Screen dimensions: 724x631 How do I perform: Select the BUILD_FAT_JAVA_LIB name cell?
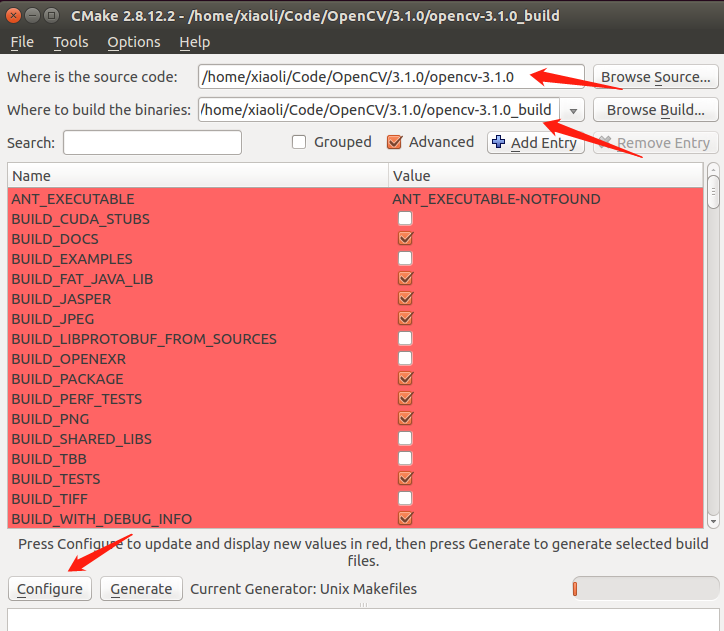click(x=82, y=279)
